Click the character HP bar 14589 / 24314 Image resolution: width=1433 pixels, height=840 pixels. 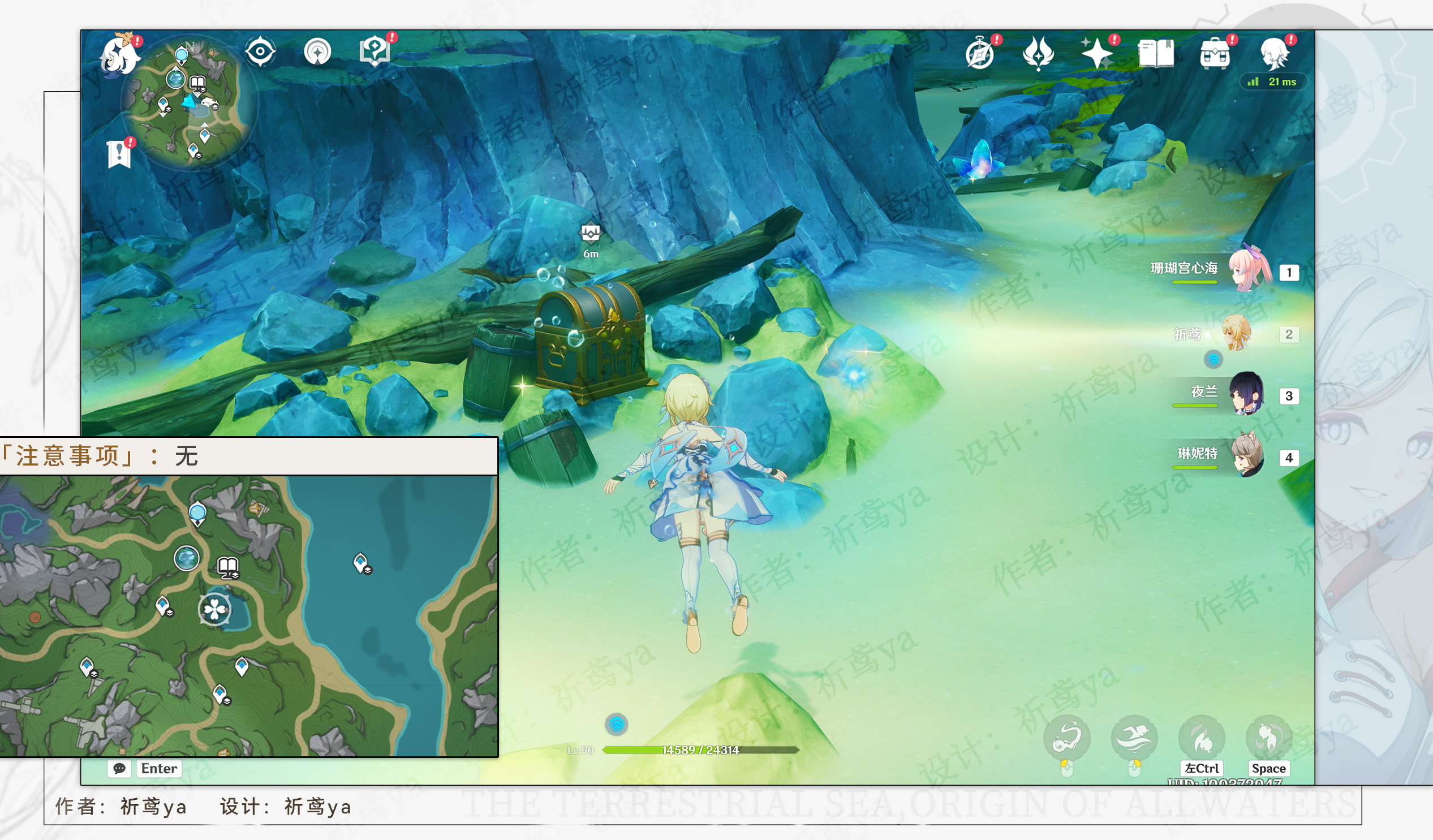click(x=700, y=750)
